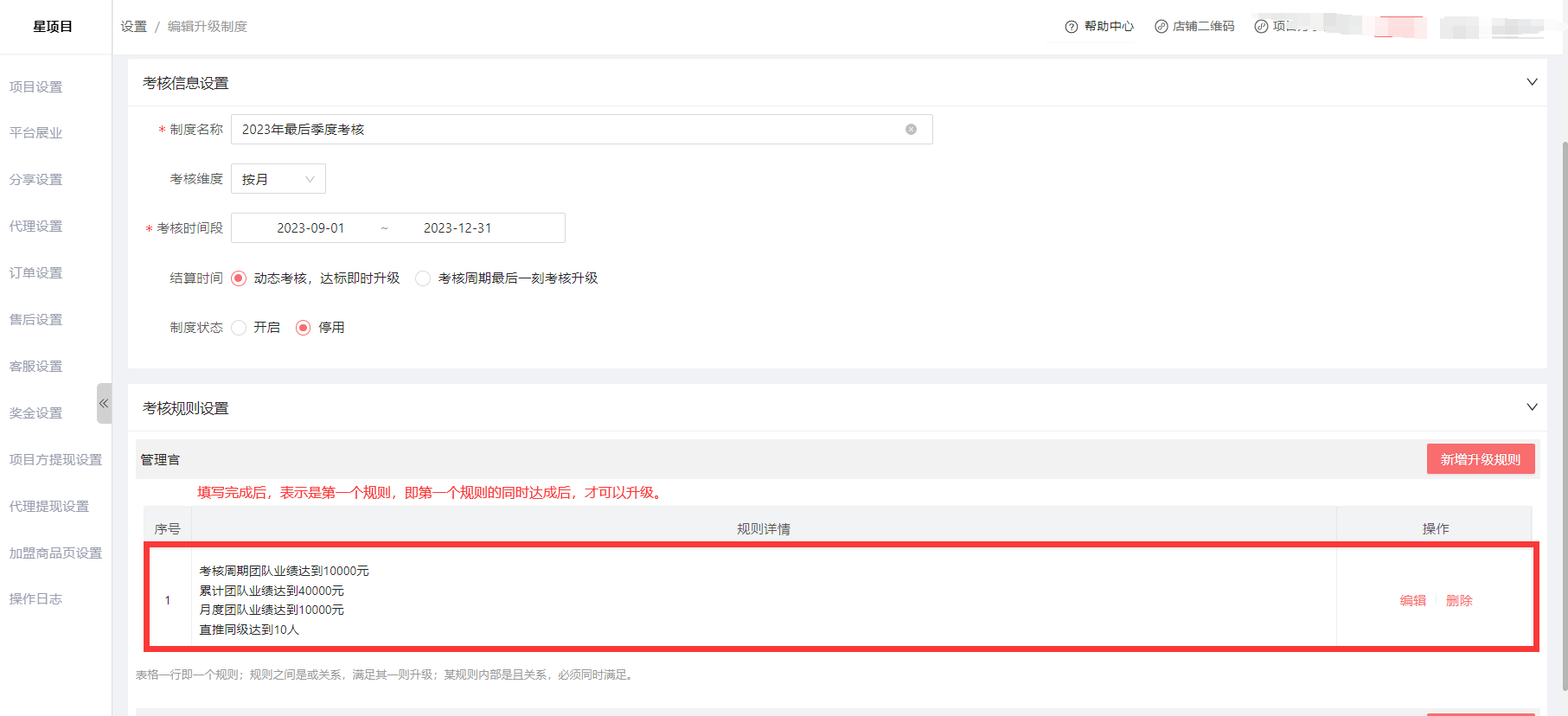Collapse the 考核信息设置 section chevron
The height and width of the screenshot is (716, 1568).
click(x=1531, y=82)
